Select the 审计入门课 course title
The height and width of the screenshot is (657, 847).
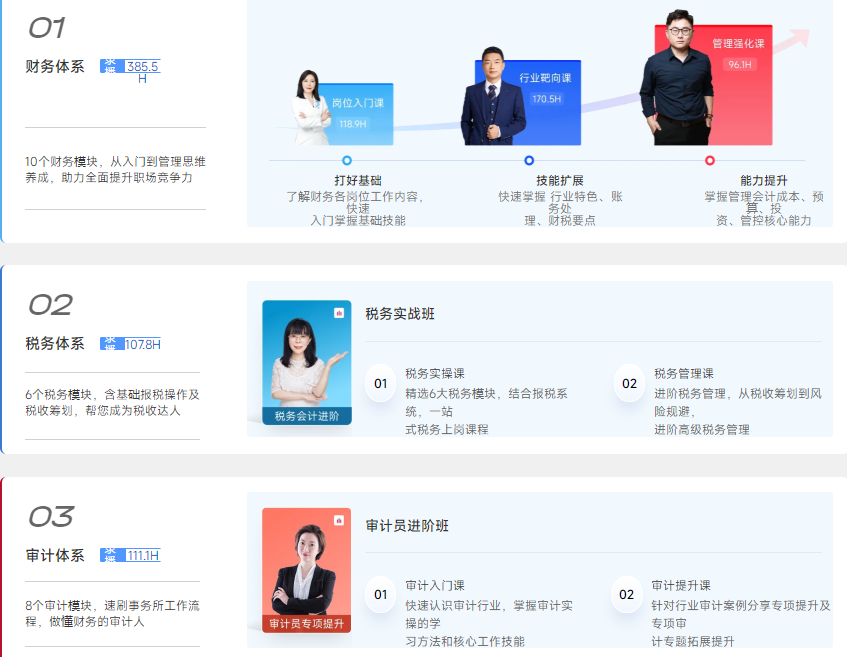pyautogui.click(x=435, y=585)
